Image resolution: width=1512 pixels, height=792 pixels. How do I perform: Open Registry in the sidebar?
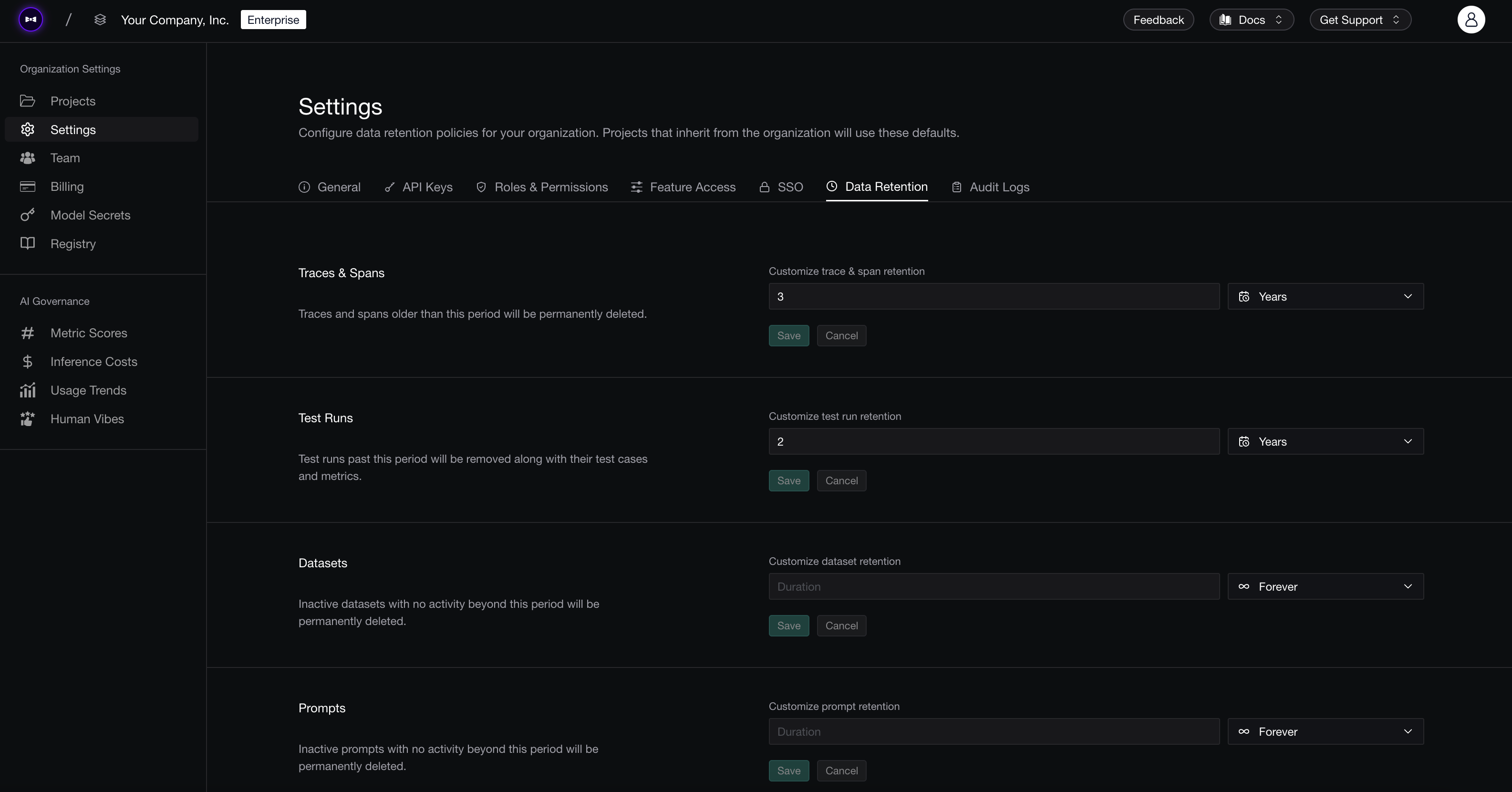(x=102, y=243)
